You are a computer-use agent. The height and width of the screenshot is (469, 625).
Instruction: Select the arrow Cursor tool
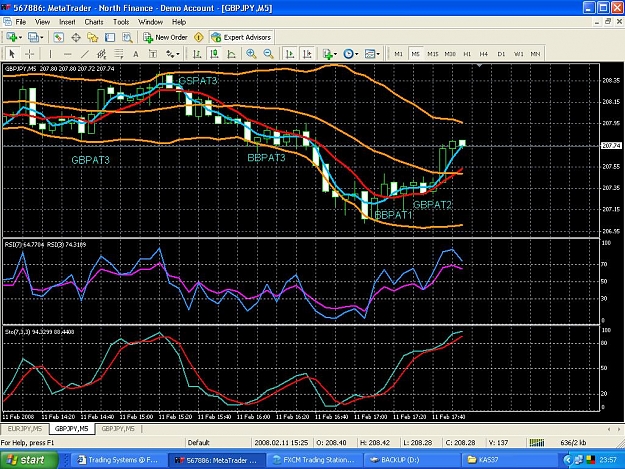tap(12, 54)
